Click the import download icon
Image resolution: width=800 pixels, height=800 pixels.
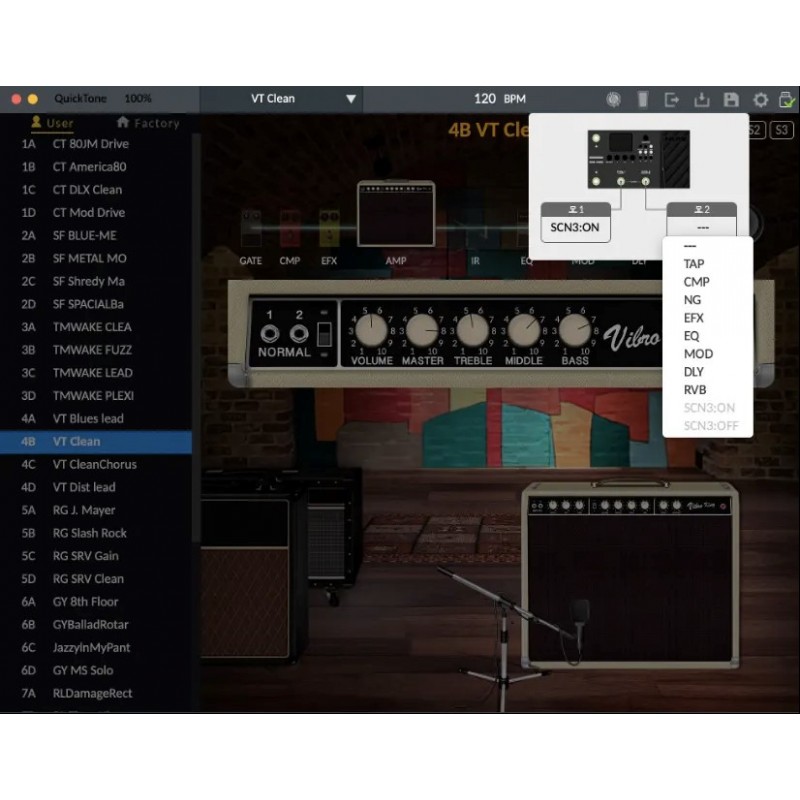pyautogui.click(x=701, y=99)
